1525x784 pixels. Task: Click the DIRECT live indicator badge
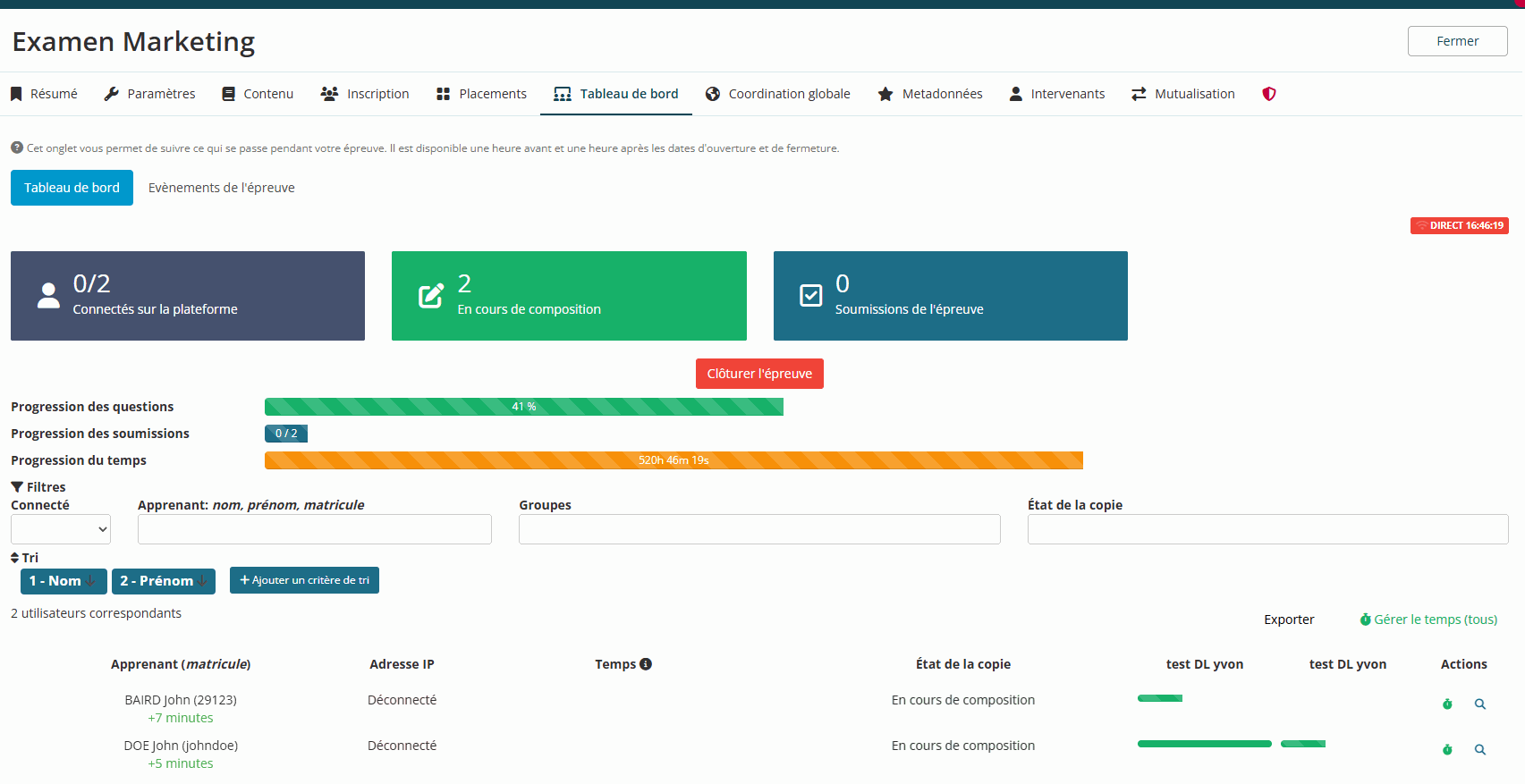click(1459, 226)
